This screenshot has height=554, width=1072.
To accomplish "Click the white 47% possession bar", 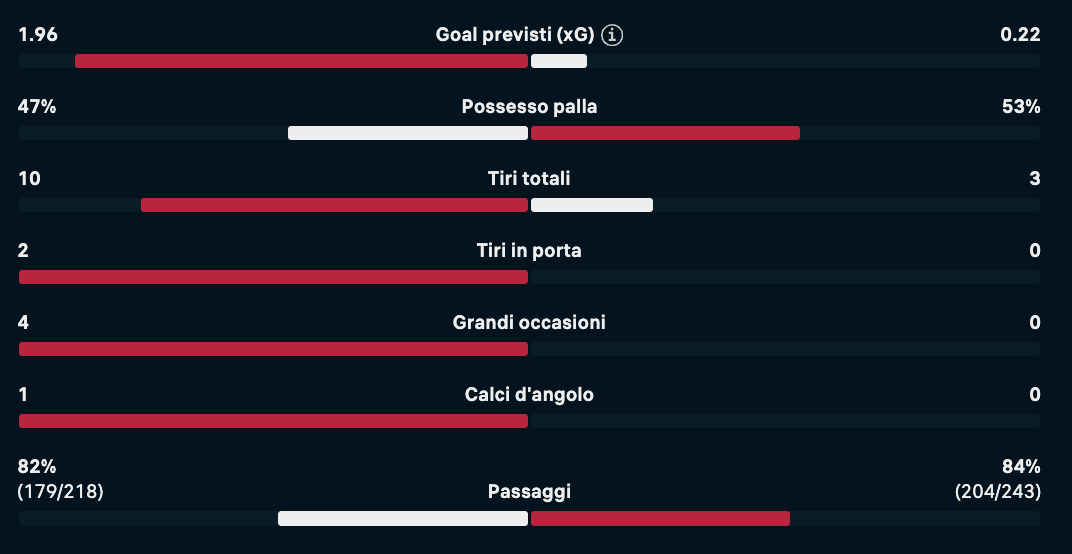I will pyautogui.click(x=407, y=133).
